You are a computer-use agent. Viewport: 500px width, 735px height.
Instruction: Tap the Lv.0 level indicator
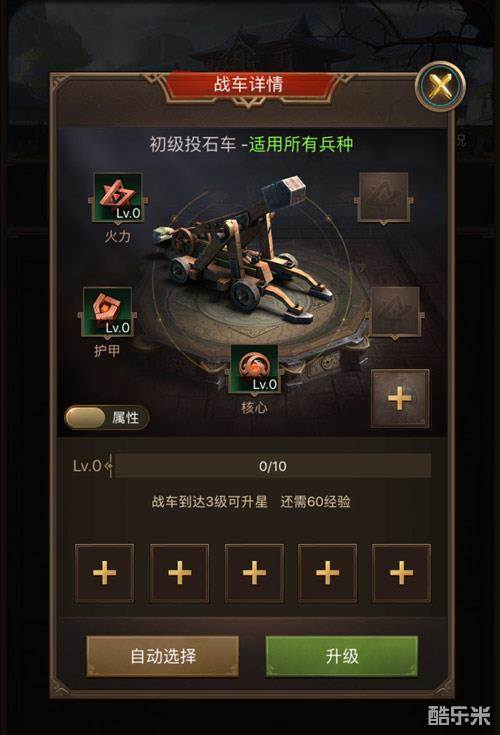pos(87,466)
